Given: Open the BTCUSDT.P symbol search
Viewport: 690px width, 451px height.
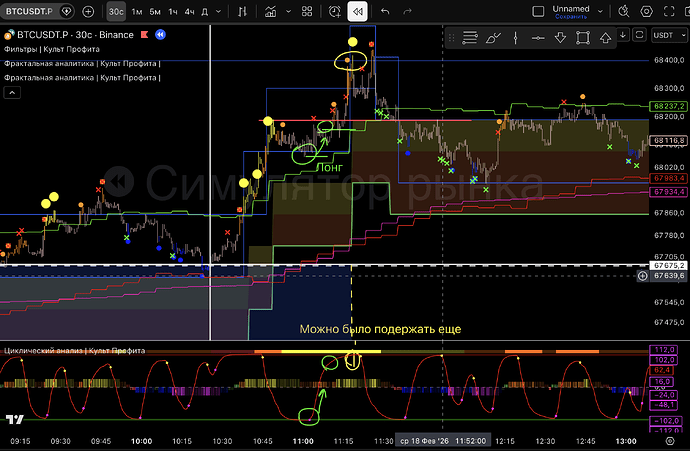Looking at the screenshot, I should coord(38,12).
